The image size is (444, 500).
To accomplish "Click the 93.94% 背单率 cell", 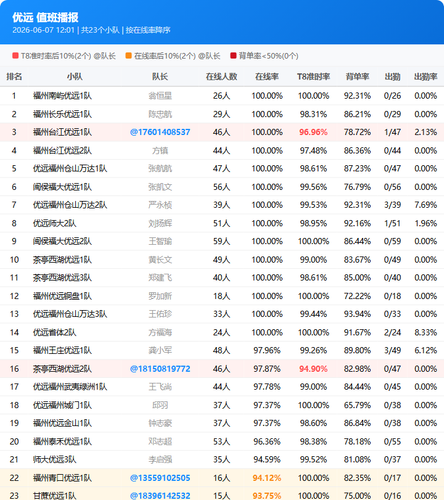I will 357,314.
